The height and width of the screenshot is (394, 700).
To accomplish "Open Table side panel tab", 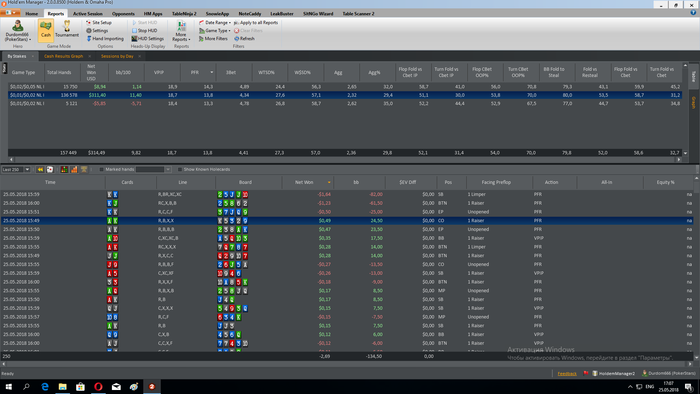I will click(x=694, y=76).
